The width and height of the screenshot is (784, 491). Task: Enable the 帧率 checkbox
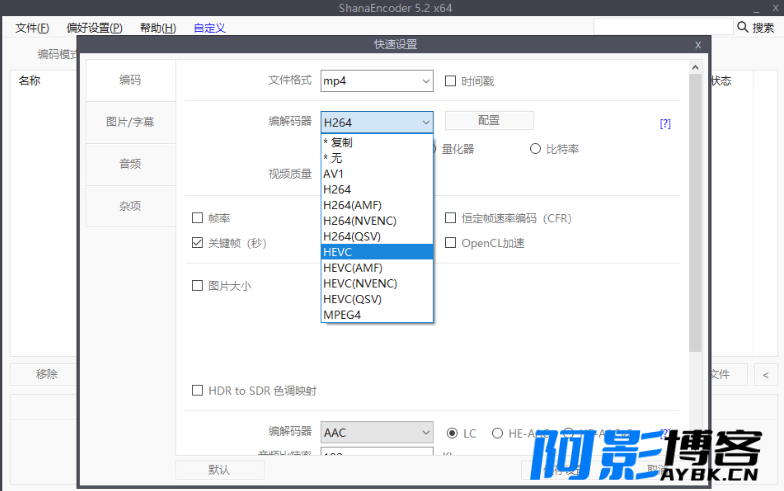[x=198, y=218]
